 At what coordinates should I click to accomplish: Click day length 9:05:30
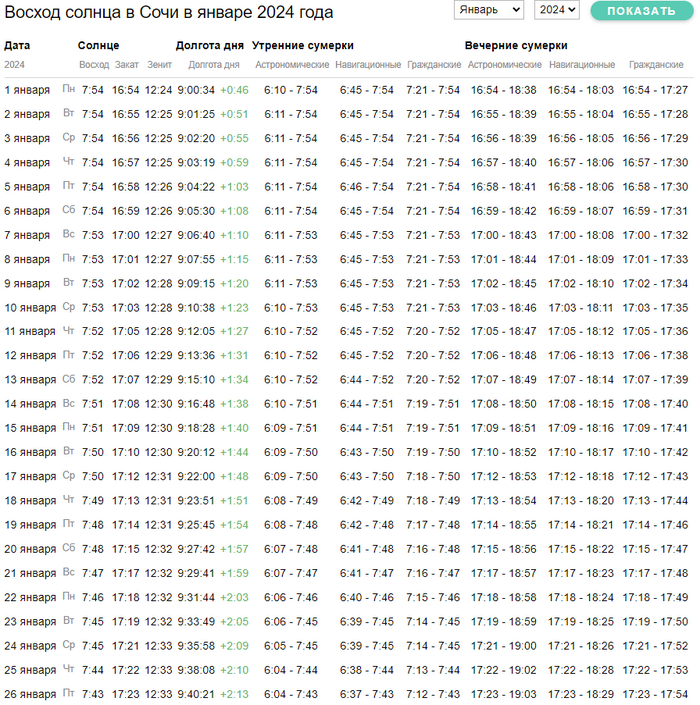coord(196,211)
